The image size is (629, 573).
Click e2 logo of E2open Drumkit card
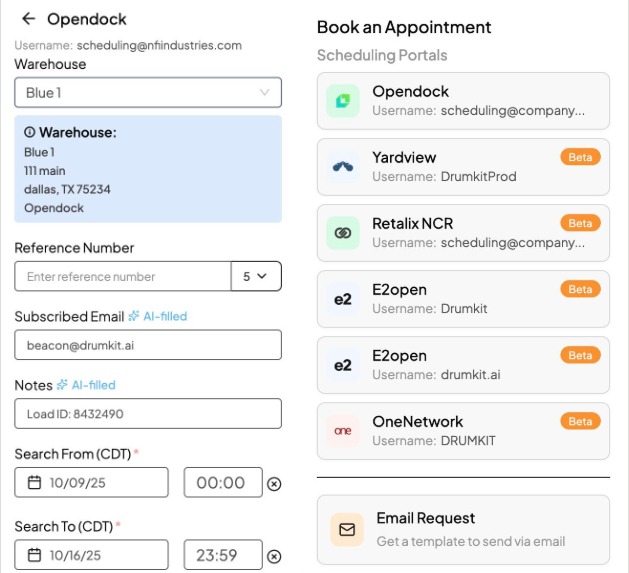click(343, 299)
